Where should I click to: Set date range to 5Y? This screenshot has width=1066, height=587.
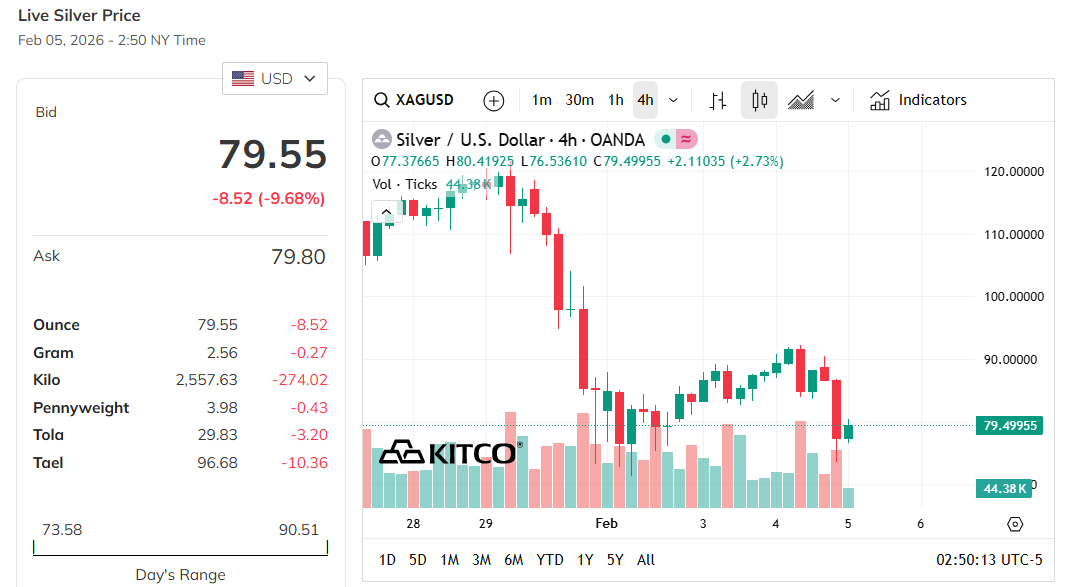click(614, 560)
